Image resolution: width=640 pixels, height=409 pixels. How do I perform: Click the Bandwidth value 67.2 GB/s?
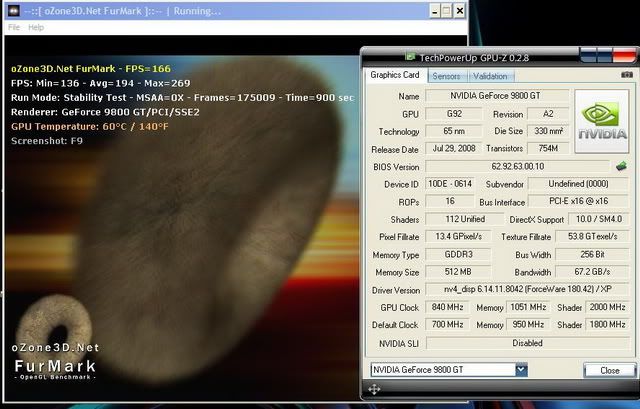coord(593,271)
